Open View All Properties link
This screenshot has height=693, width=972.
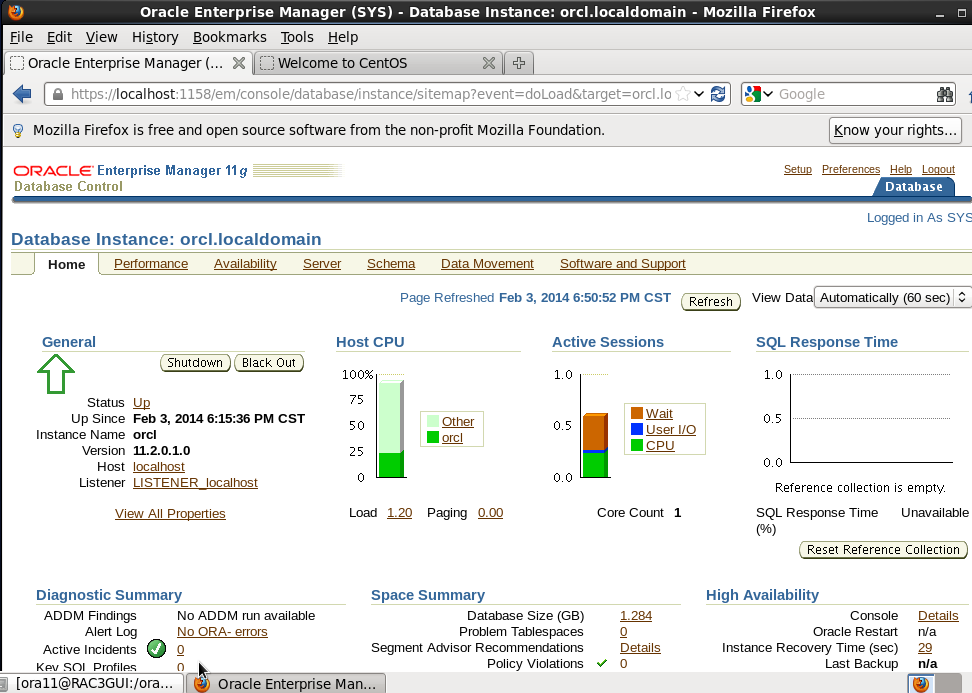[170, 514]
